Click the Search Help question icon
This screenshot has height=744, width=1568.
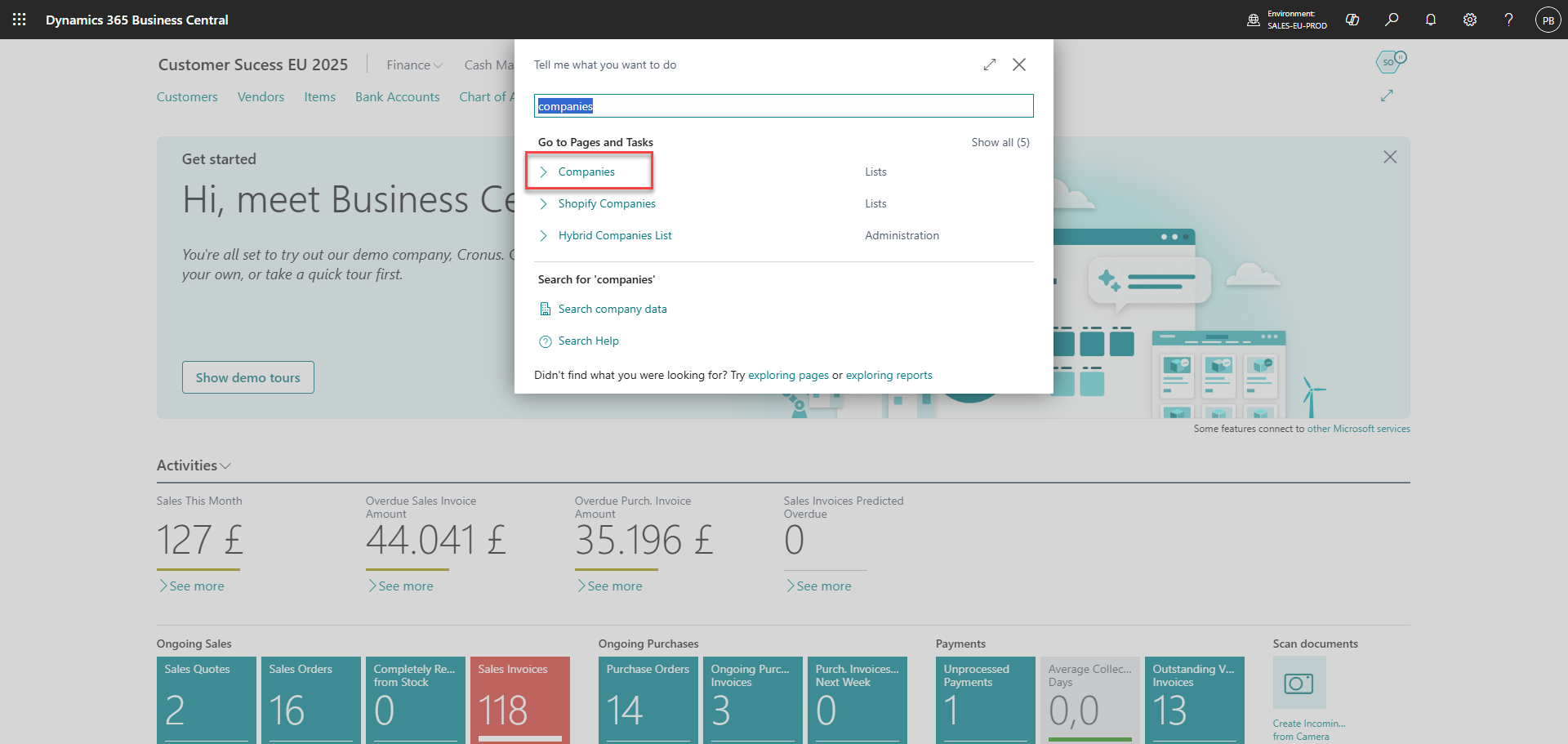point(545,341)
